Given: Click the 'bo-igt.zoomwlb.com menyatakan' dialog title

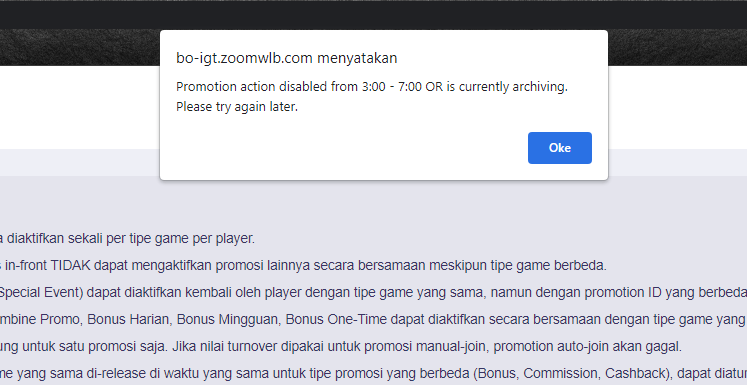Looking at the screenshot, I should click(x=286, y=58).
